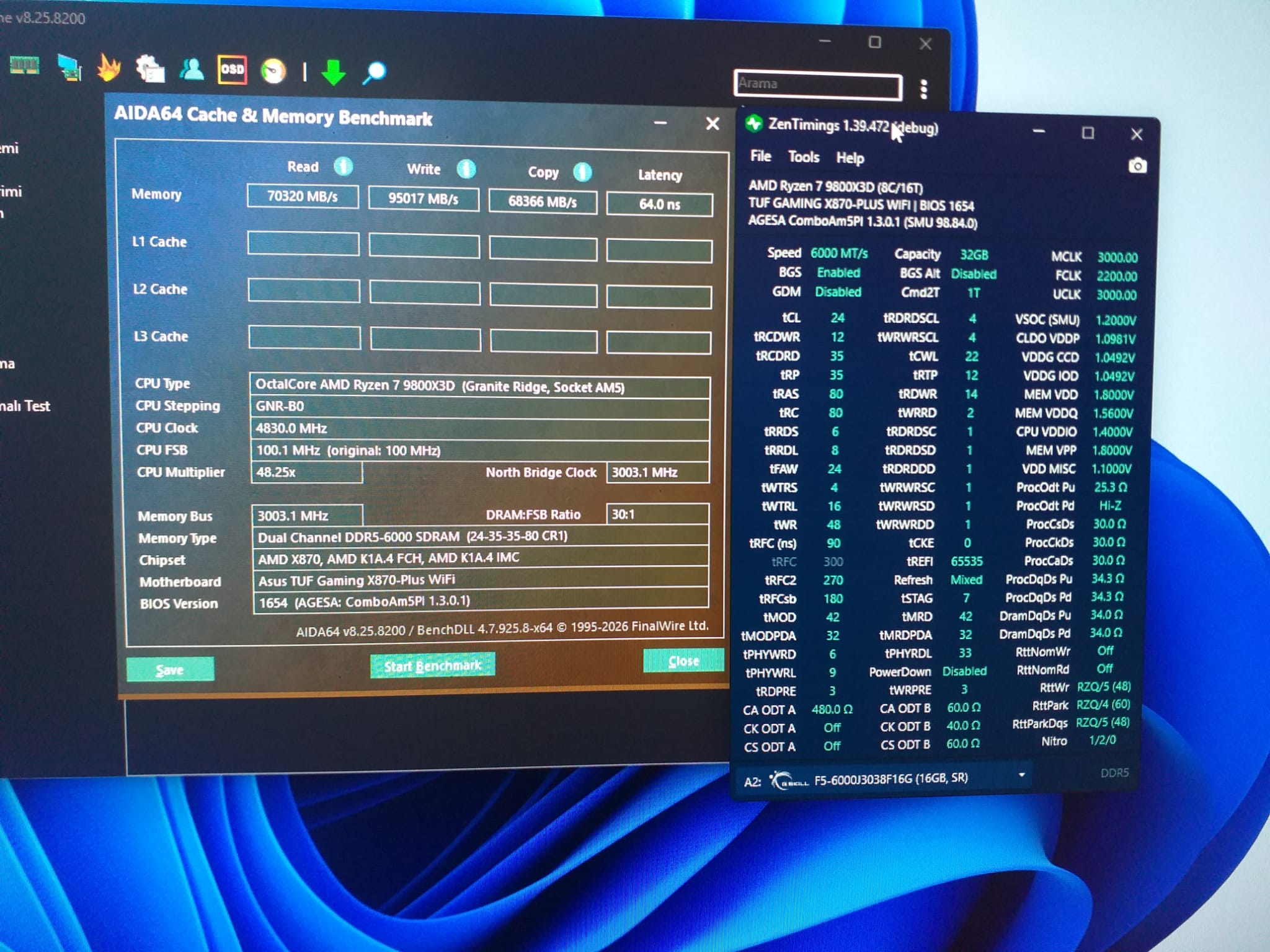Maximize the AIDA64 main window
This screenshot has width=1270, height=952.
[874, 42]
